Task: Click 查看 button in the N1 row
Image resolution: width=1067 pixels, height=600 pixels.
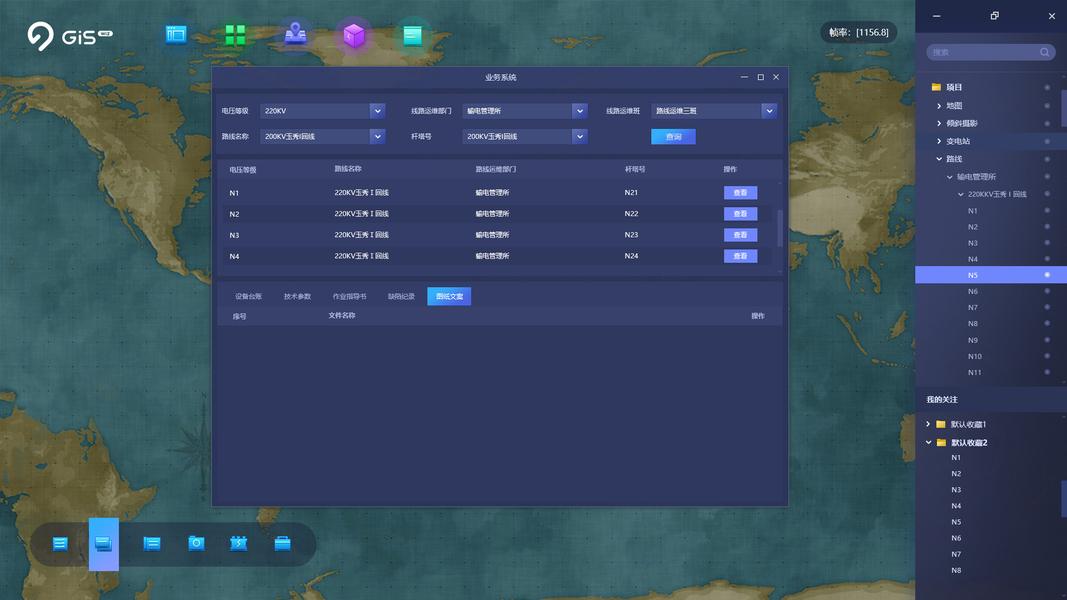Action: (x=740, y=193)
